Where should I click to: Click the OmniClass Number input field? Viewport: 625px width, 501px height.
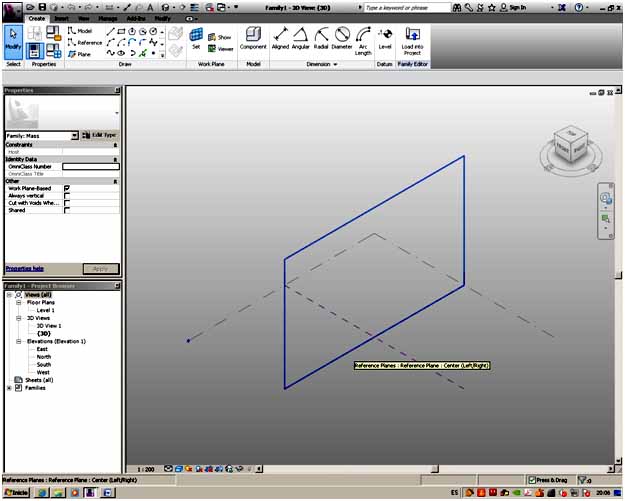click(90, 166)
